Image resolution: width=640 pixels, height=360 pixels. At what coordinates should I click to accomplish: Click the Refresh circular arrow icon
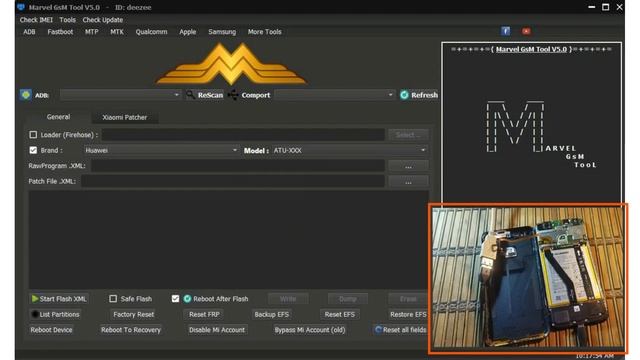click(404, 95)
